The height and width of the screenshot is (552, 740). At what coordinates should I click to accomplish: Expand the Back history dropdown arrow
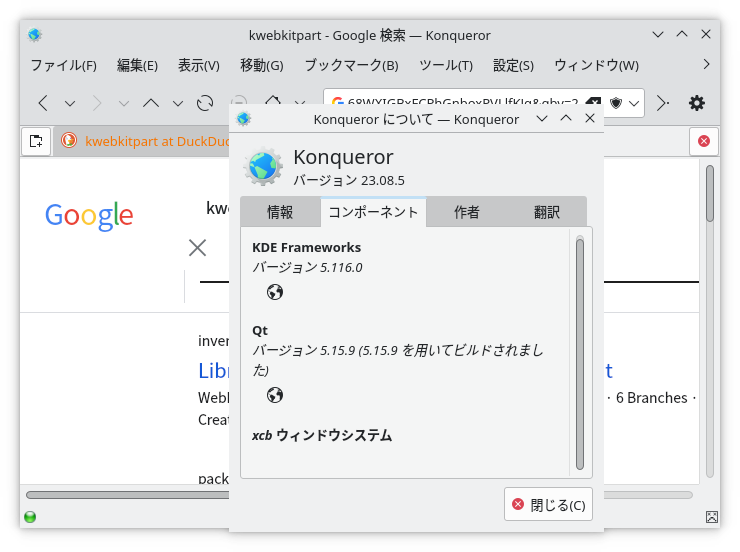tap(70, 103)
